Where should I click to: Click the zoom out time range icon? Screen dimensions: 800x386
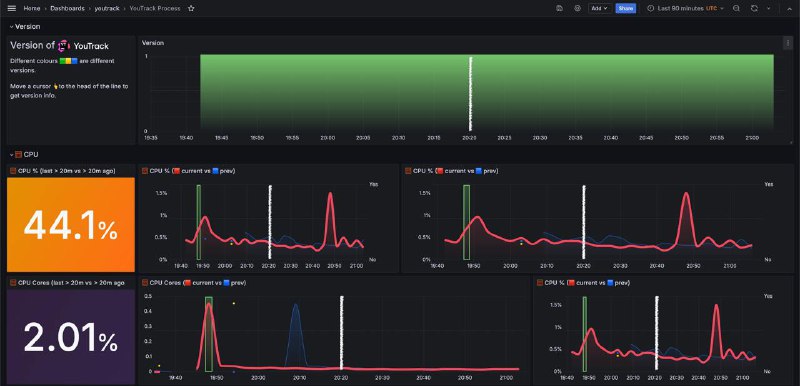tap(736, 8)
